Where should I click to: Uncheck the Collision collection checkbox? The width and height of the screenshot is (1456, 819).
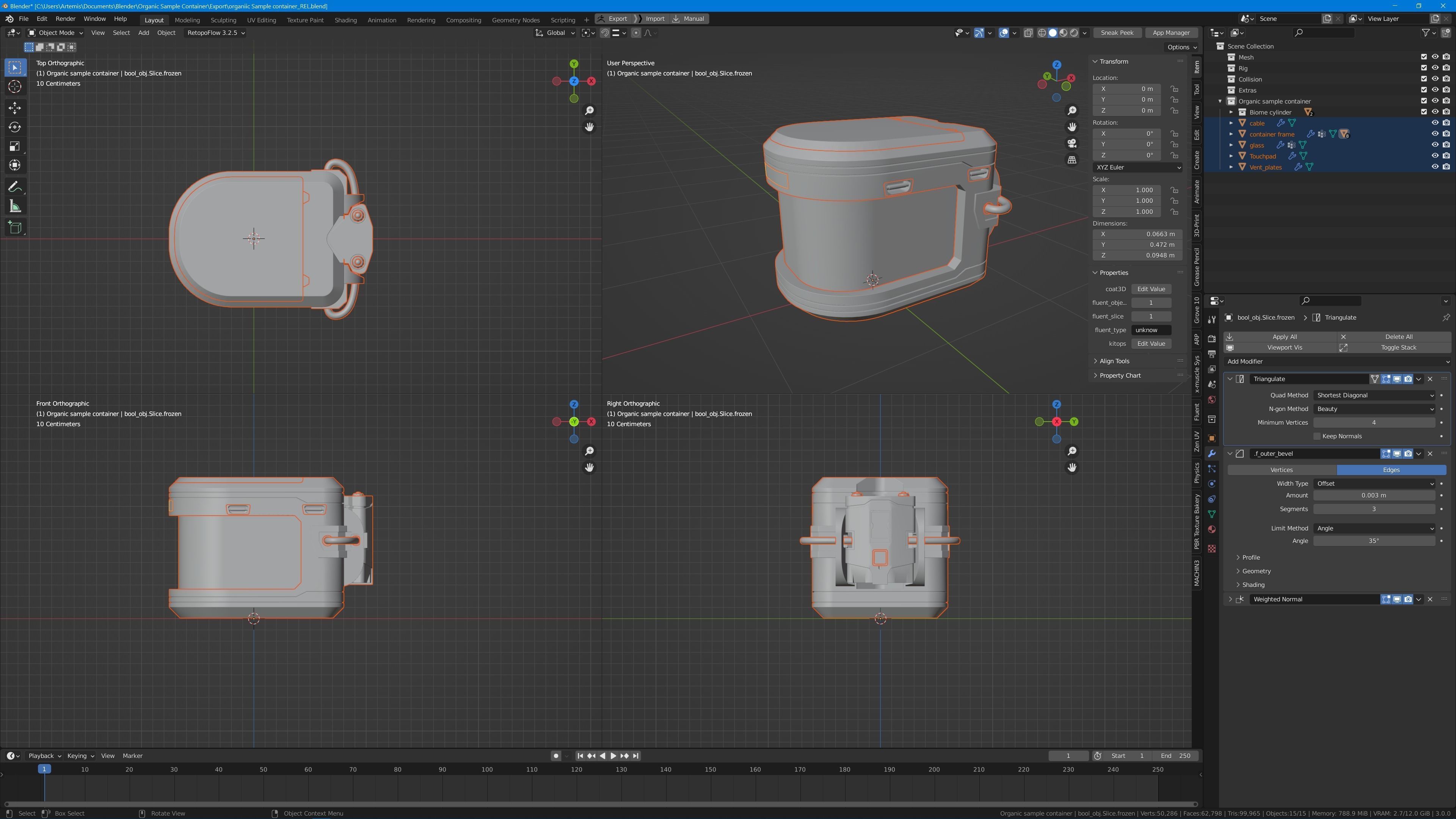[x=1424, y=79]
